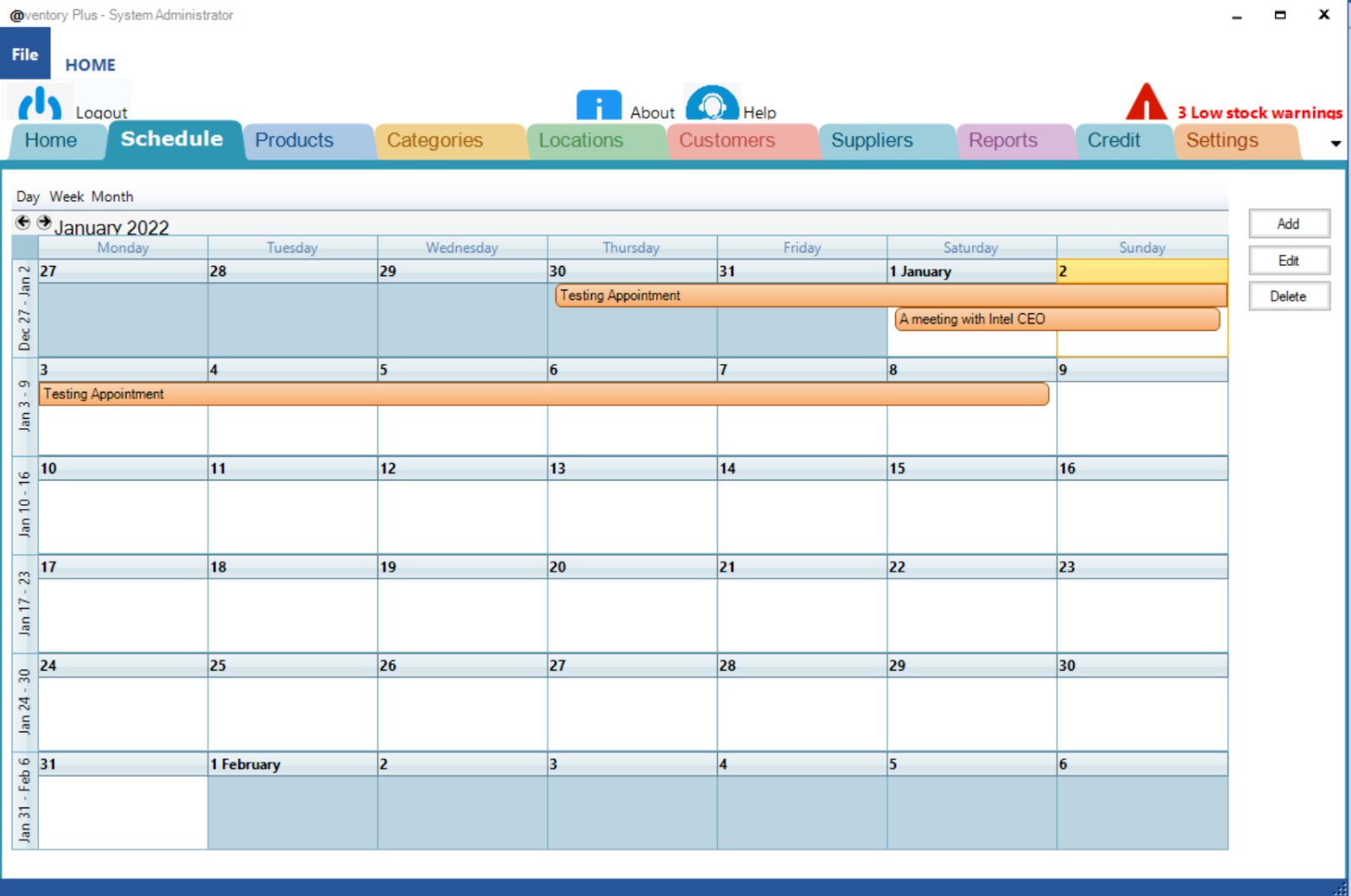Select the 'Jan 3 - 9' week header

[x=24, y=407]
